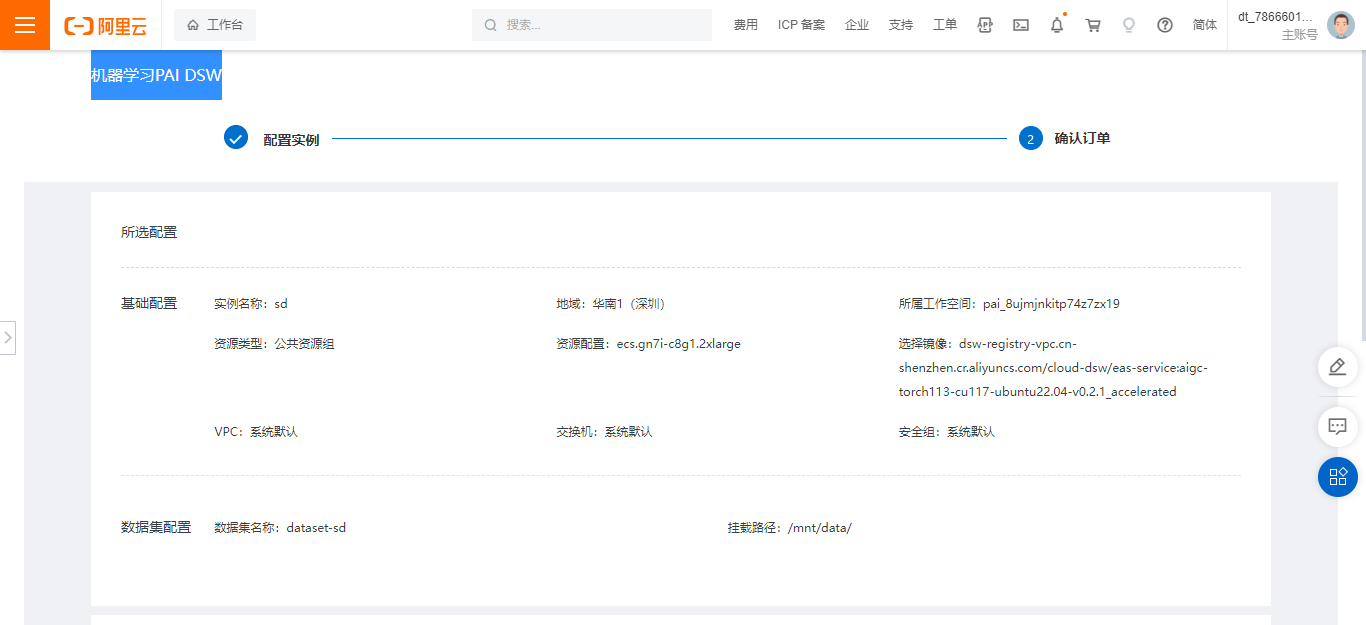
Task: Switch language via 简体
Action: point(1205,25)
